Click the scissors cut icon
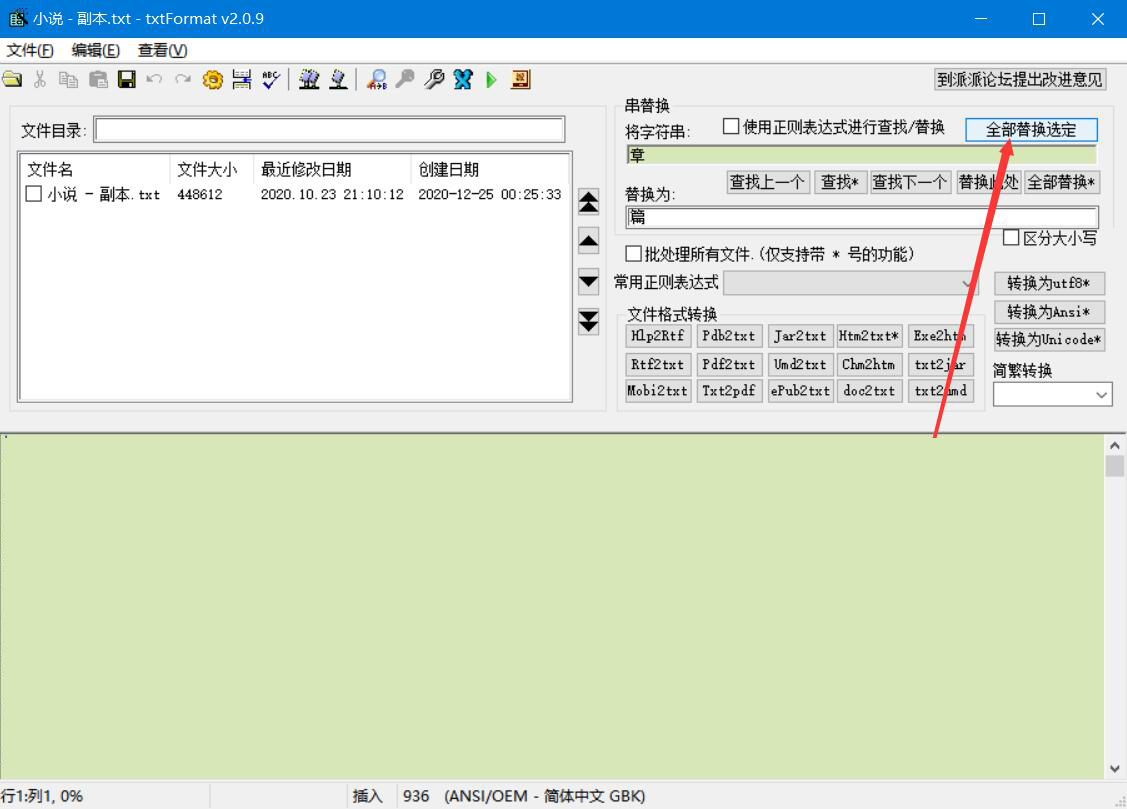The image size is (1127, 809). click(40, 79)
